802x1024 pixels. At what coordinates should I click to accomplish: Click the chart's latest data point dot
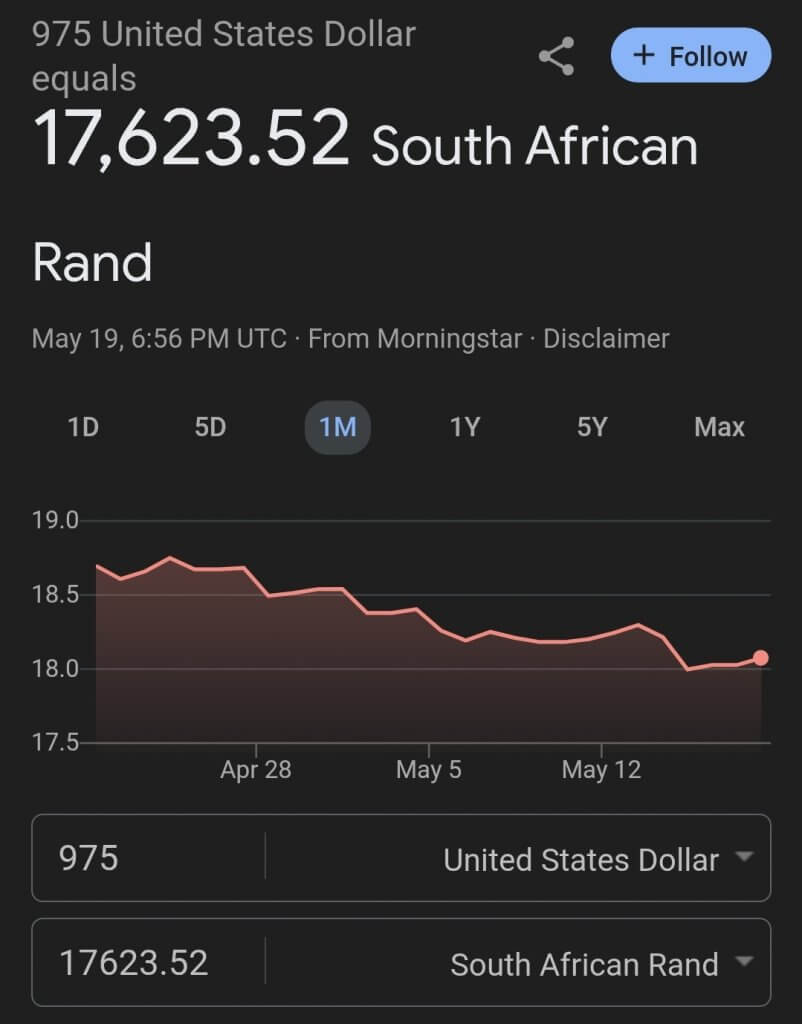pos(761,658)
